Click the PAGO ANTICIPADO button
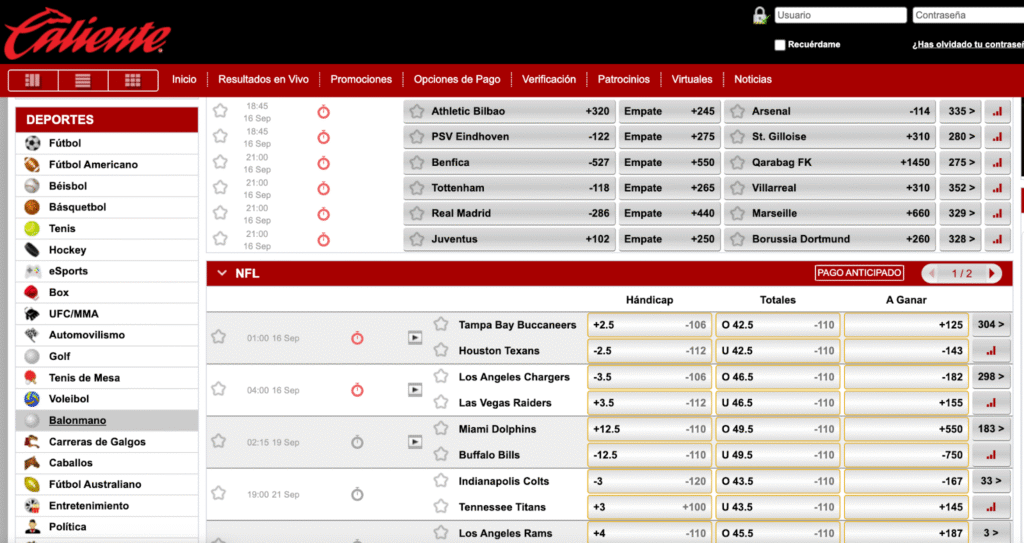The width and height of the screenshot is (1024, 543). pyautogui.click(x=860, y=273)
